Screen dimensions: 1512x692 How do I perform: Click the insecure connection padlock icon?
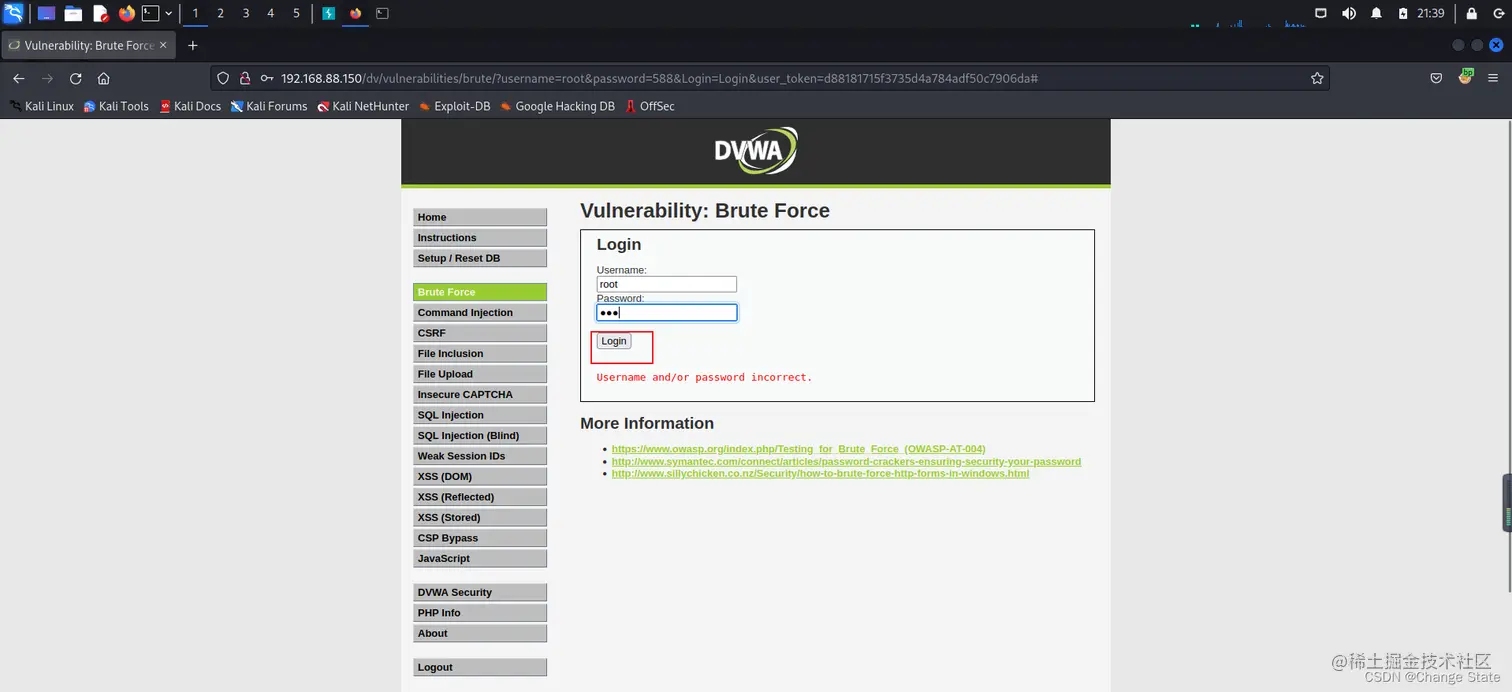(244, 78)
